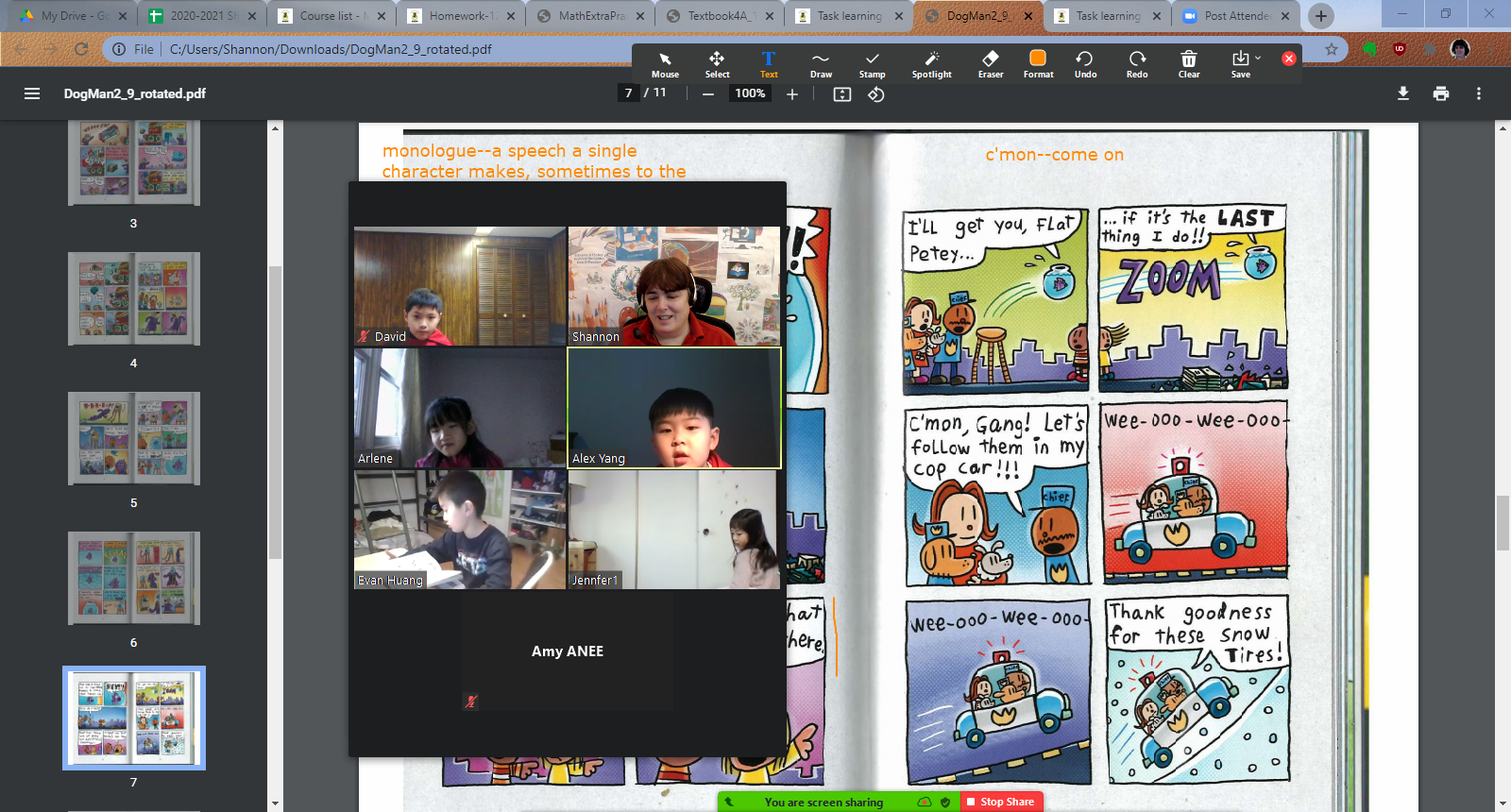Click the 100% zoom level field
This screenshot has height=812, width=1511.
coord(750,93)
